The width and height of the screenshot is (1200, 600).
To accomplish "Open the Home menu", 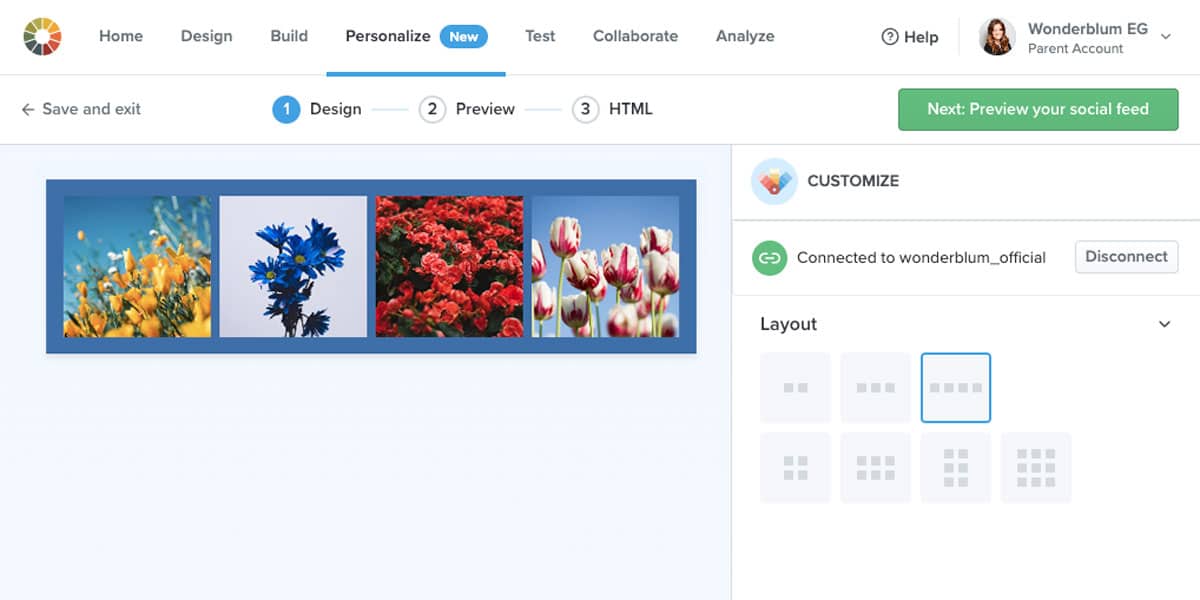I will pos(121,36).
